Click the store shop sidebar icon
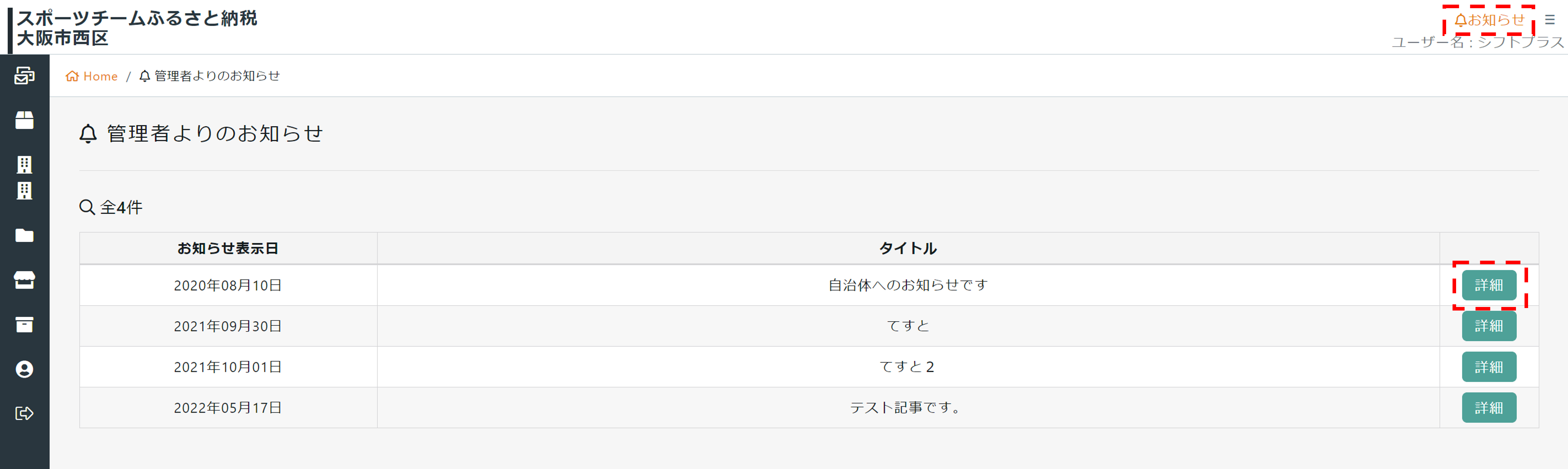Viewport: 1568px width, 469px height. tap(24, 280)
